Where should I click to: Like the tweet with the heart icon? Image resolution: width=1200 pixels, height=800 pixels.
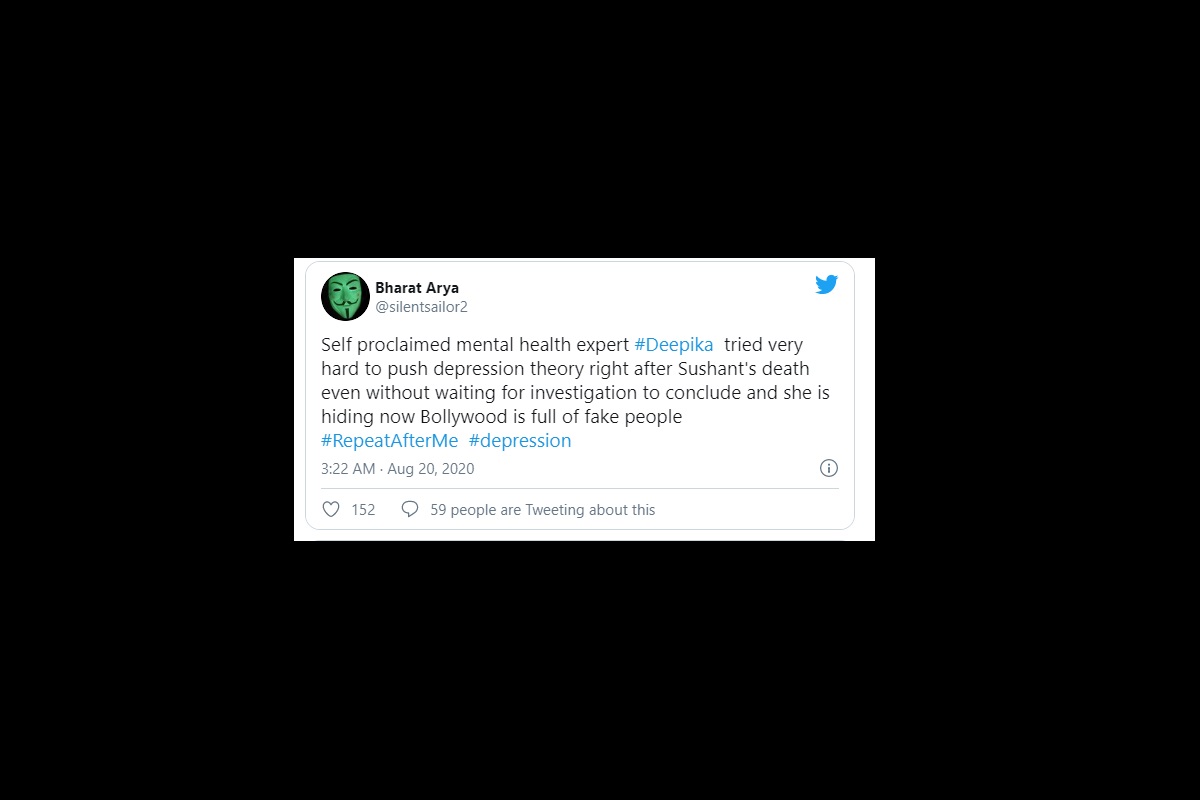coord(331,509)
